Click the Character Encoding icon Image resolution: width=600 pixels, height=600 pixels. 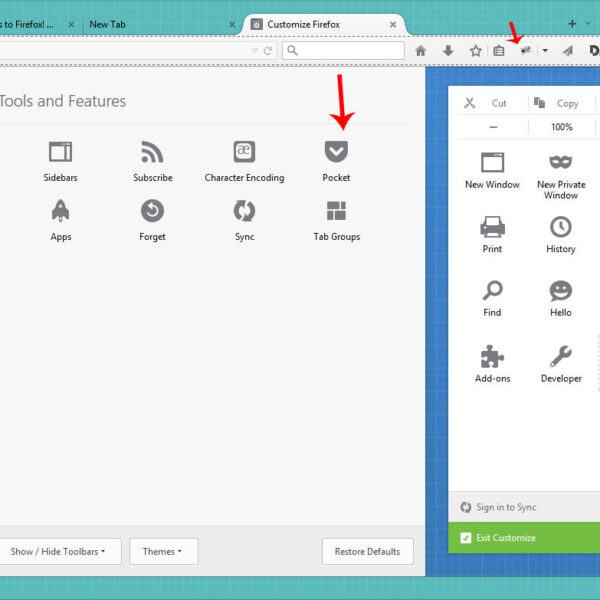click(245, 152)
